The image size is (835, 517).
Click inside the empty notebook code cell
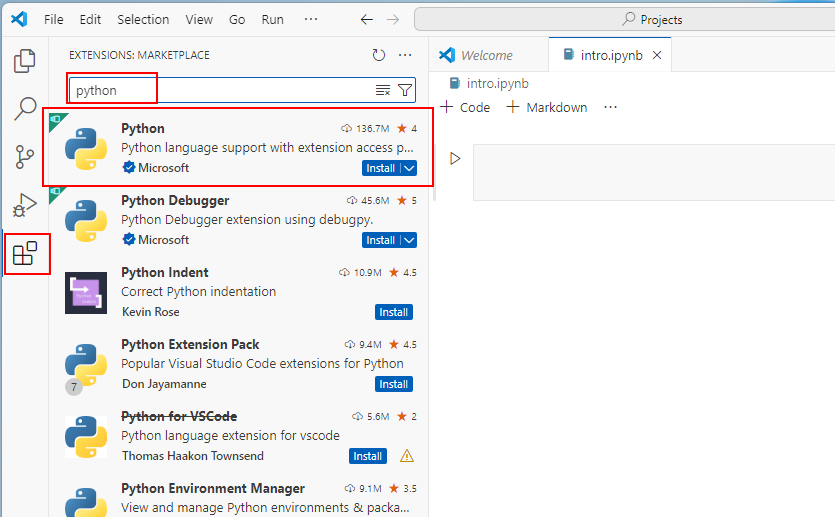[x=654, y=173]
